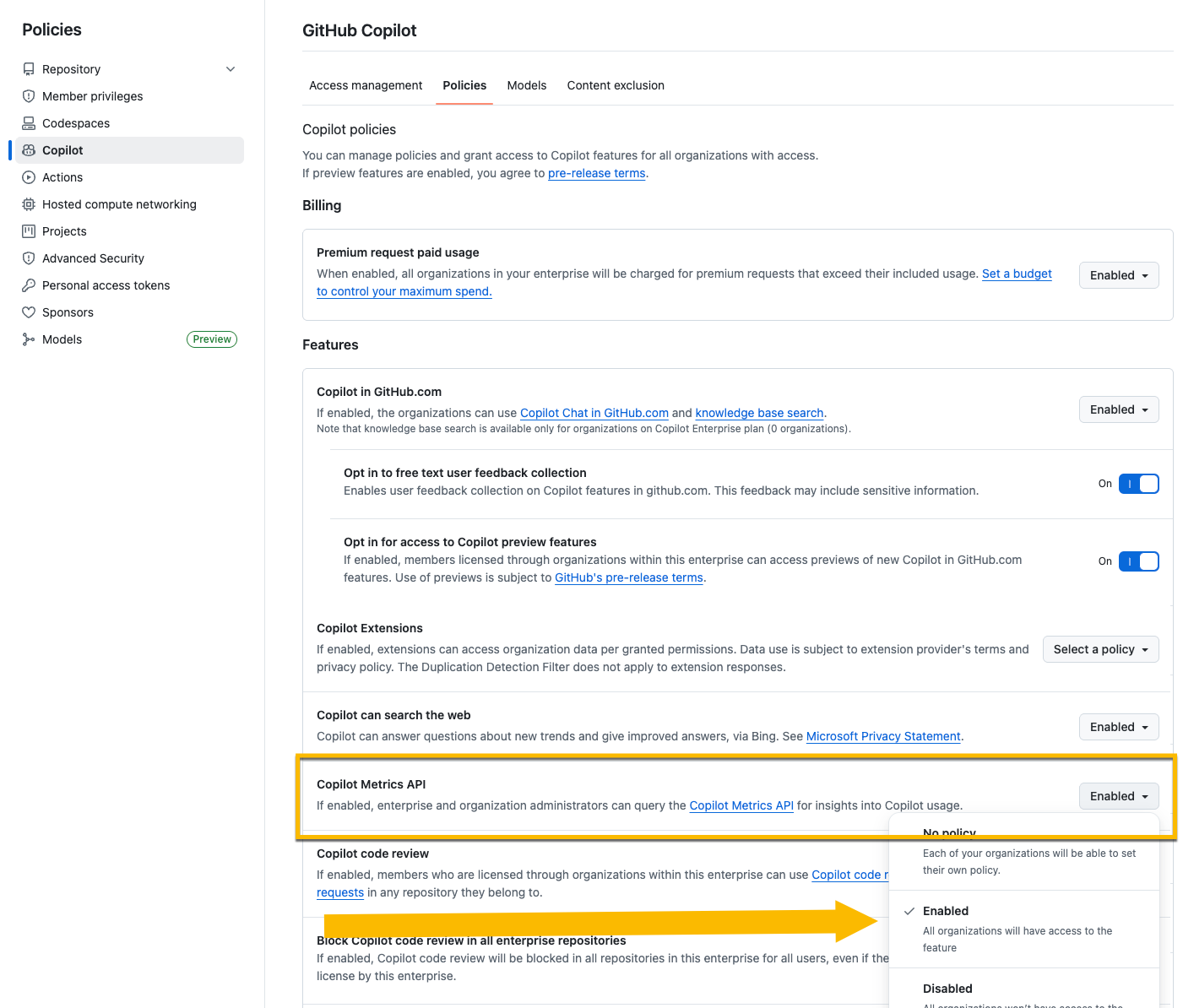Open Copilot Extensions Select a policy dropdown
The image size is (1183, 1008).
click(x=1100, y=649)
